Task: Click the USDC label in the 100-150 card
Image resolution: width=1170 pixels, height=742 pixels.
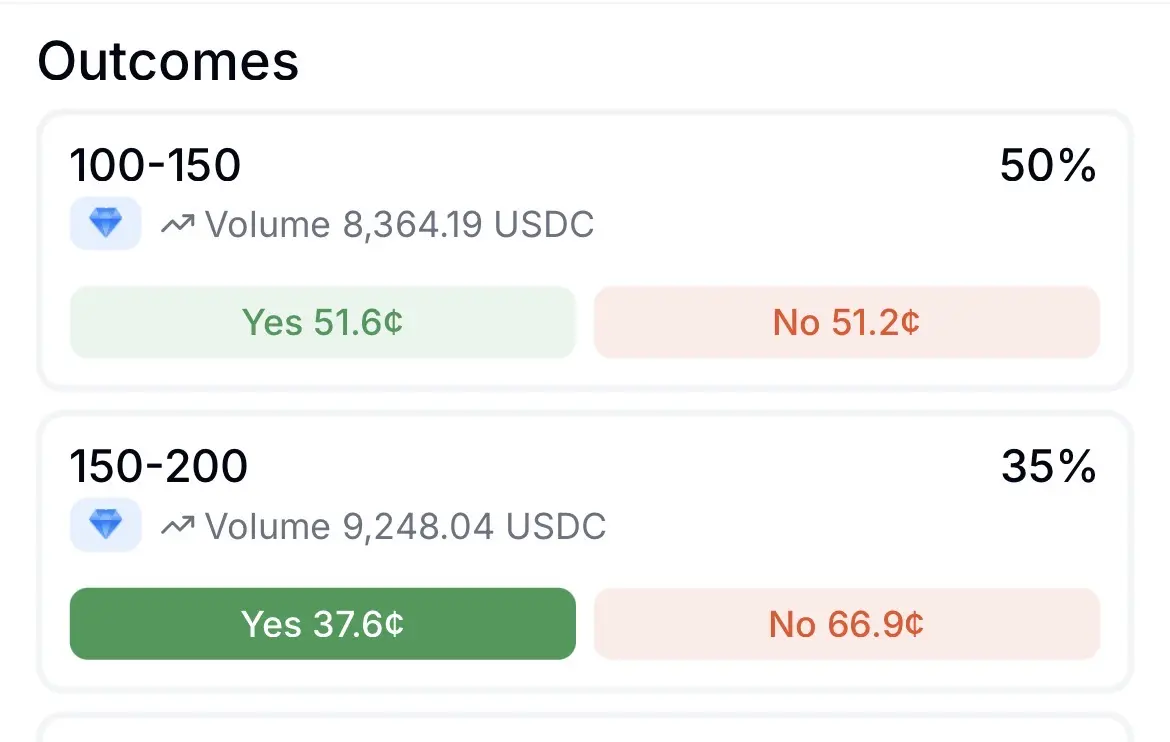Action: coord(544,225)
